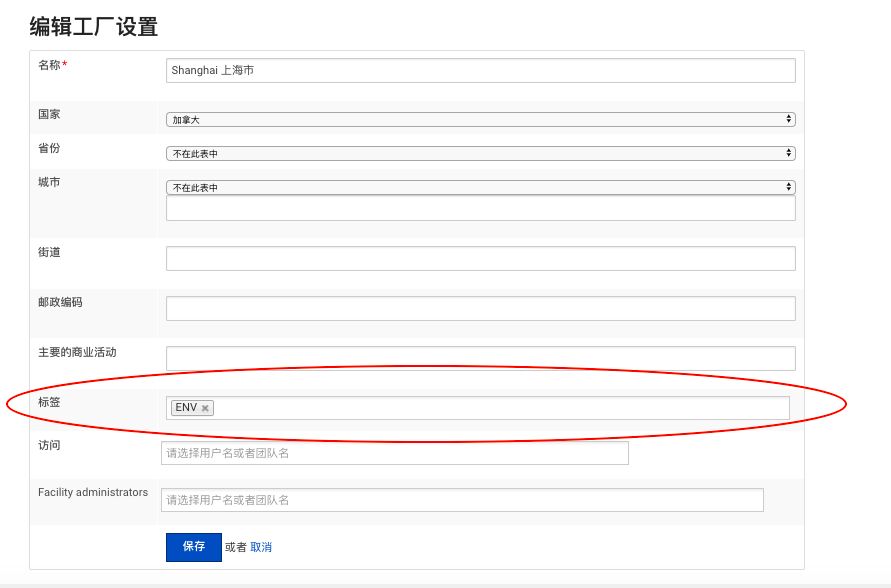Open the 城市 city dropdown
The height and width of the screenshot is (588, 891).
click(x=480, y=187)
